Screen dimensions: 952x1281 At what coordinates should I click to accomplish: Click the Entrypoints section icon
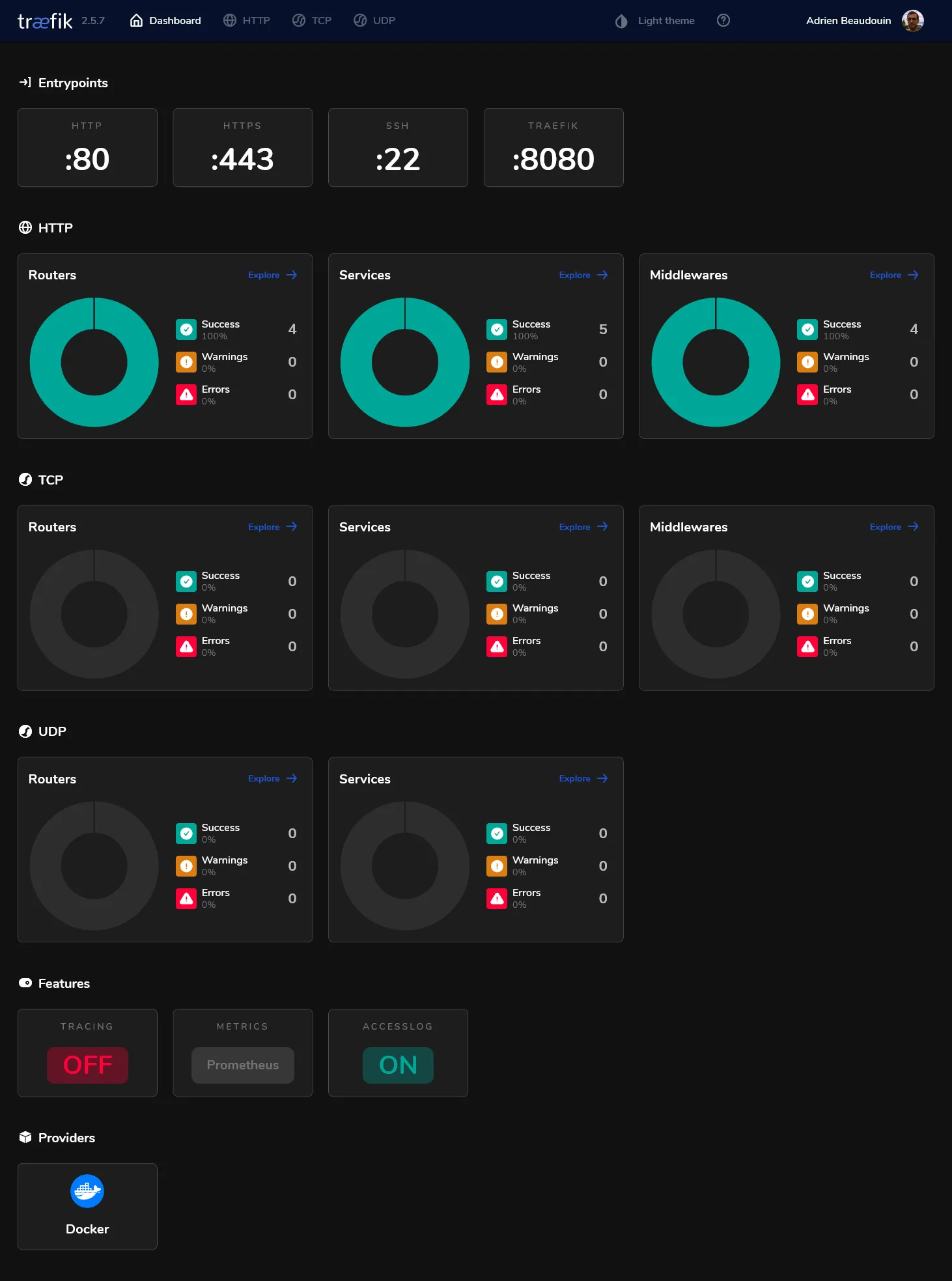25,83
